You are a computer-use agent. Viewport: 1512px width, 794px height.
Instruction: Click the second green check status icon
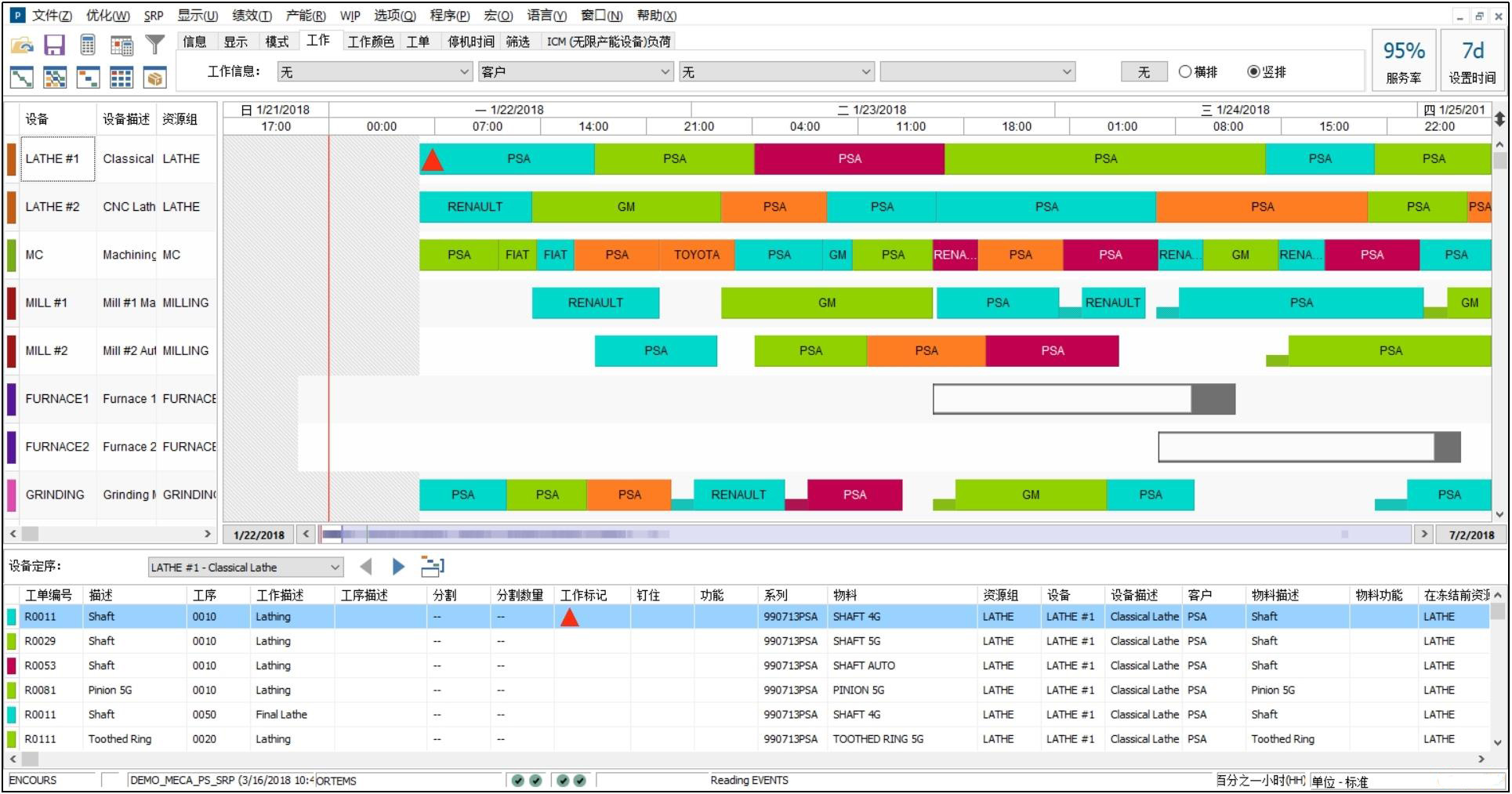(x=535, y=781)
